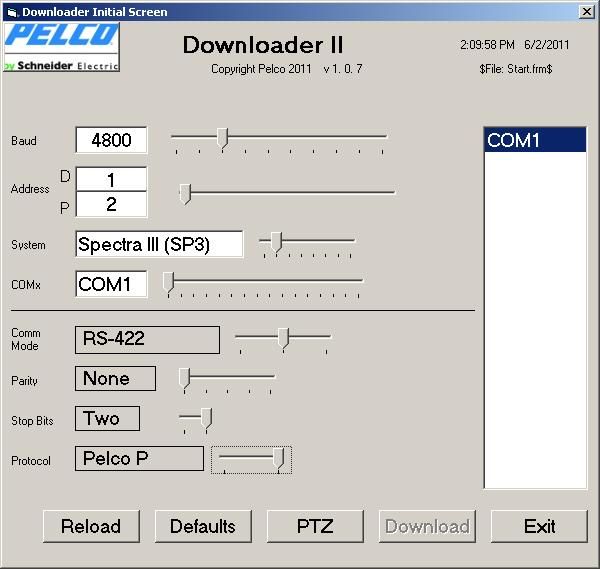Close the Downloader Initial Screen window
The height and width of the screenshot is (569, 600).
587,12
